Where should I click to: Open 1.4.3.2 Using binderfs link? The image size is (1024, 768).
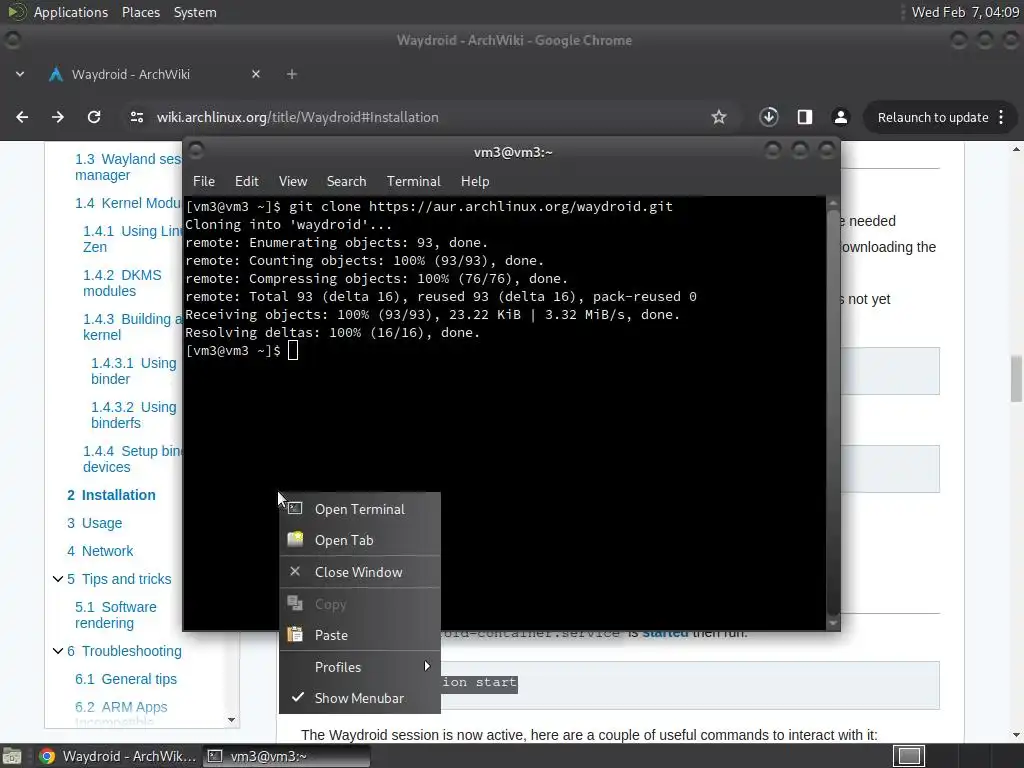click(x=134, y=415)
